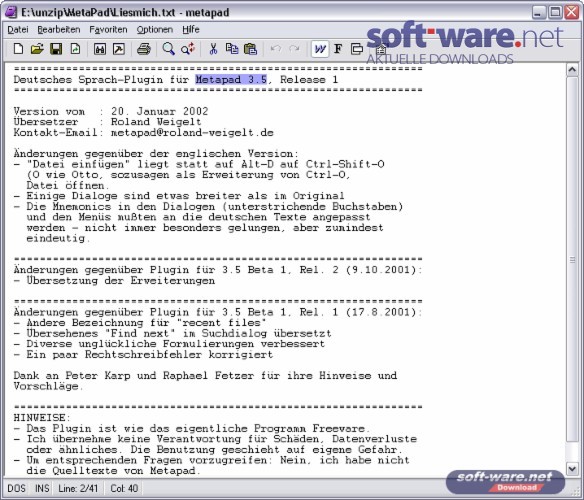Click the 'Line: 2/41' status bar entry
The width and height of the screenshot is (584, 500).
point(78,488)
